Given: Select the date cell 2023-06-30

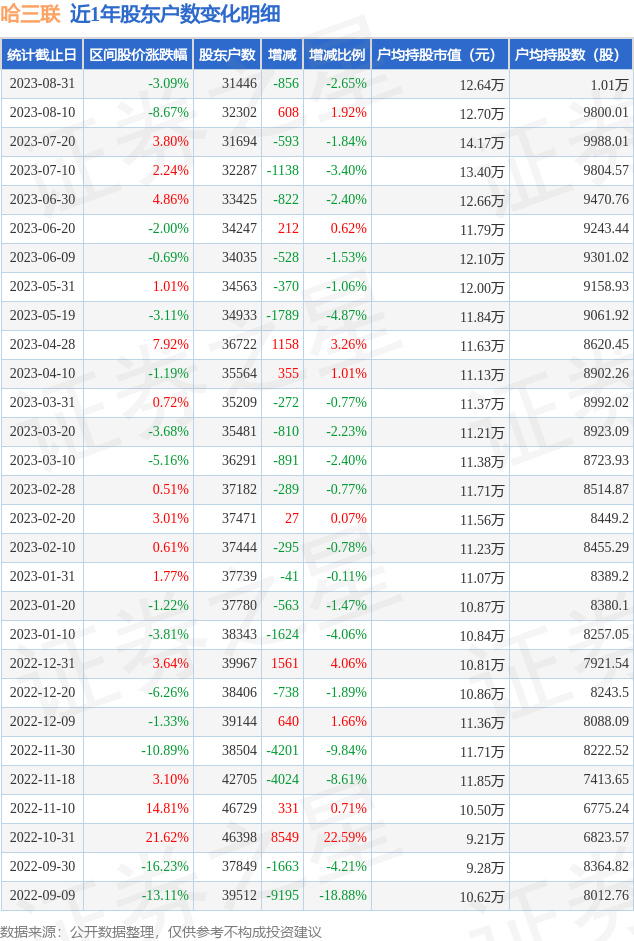Looking at the screenshot, I should (42, 199).
